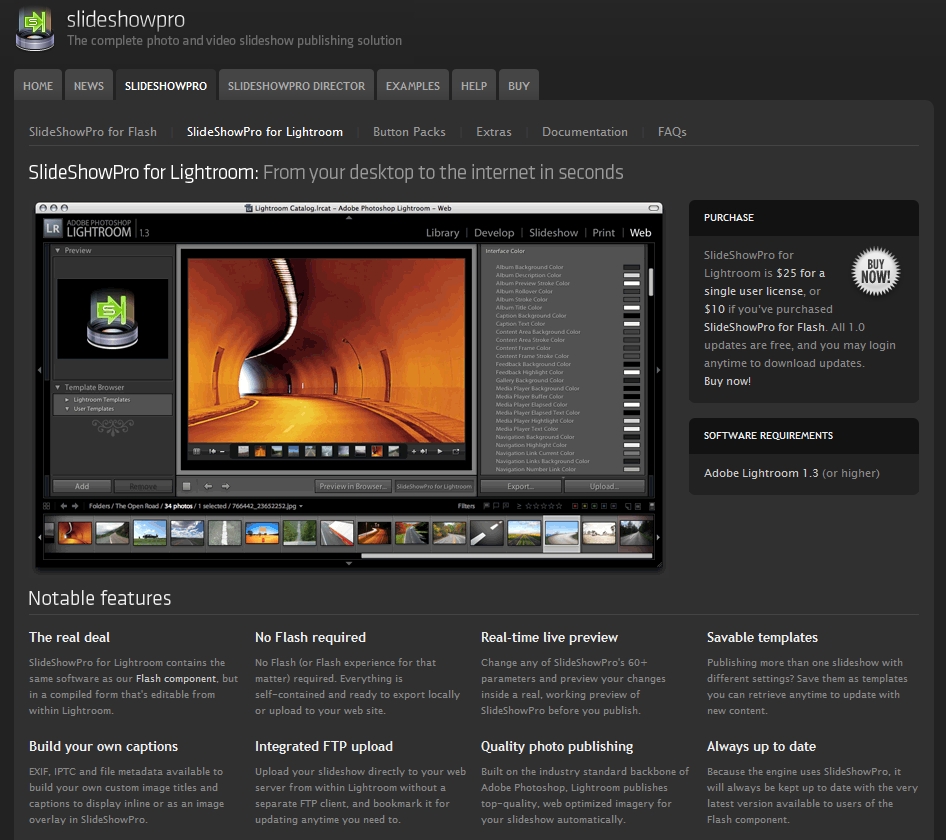Viewport: 946px width, 840px height.
Task: Switch to the Develop module in Lightroom
Action: 494,233
